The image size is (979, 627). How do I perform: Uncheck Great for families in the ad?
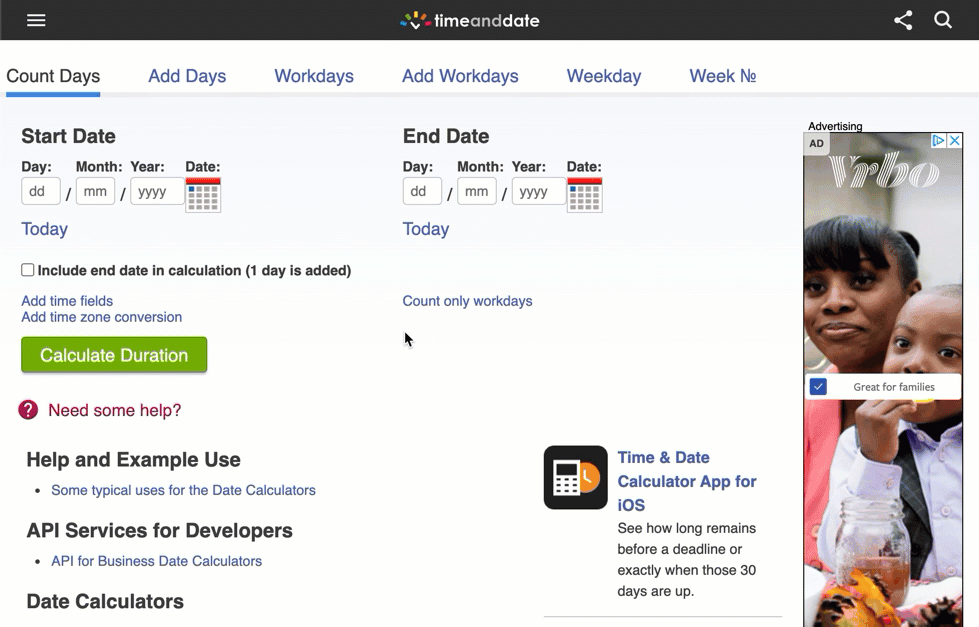(819, 387)
